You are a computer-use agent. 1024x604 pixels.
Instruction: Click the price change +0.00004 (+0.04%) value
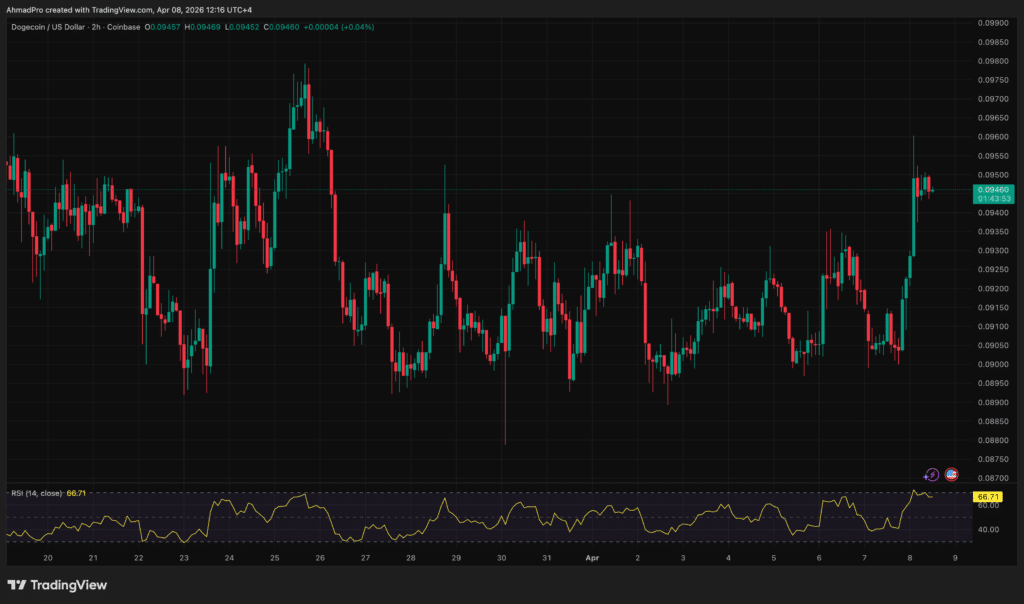(339, 27)
